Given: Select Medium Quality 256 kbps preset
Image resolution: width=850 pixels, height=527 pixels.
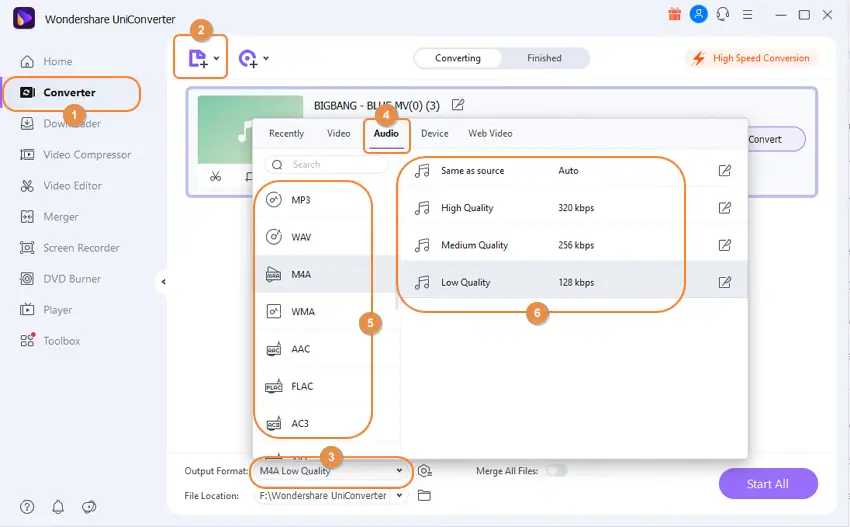Looking at the screenshot, I should point(575,245).
